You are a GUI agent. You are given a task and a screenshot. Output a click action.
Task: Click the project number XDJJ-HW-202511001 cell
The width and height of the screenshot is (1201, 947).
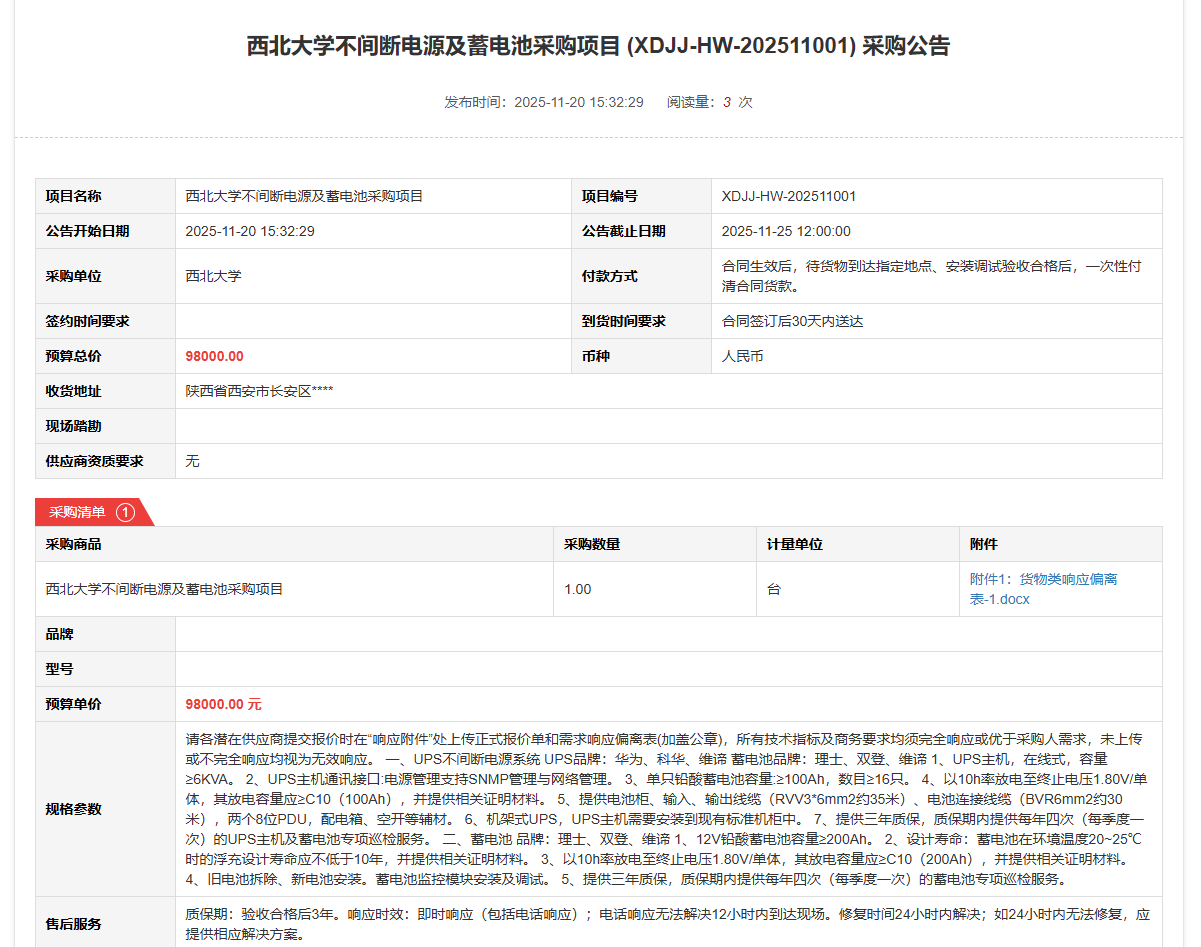pyautogui.click(x=789, y=196)
